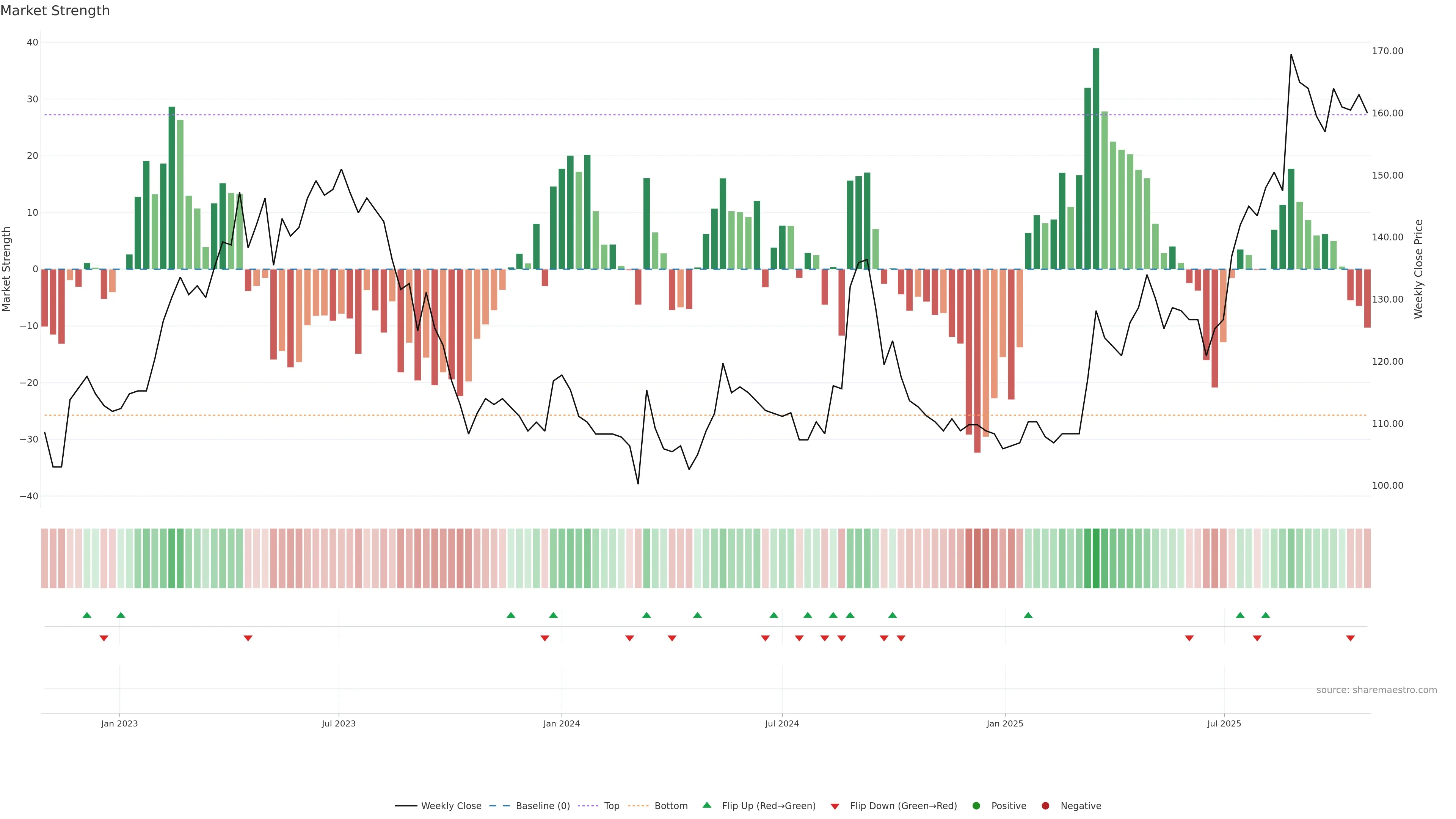Screen dimensions: 1456x819
Task: Click the red triangle icon in the legend
Action: point(835,806)
